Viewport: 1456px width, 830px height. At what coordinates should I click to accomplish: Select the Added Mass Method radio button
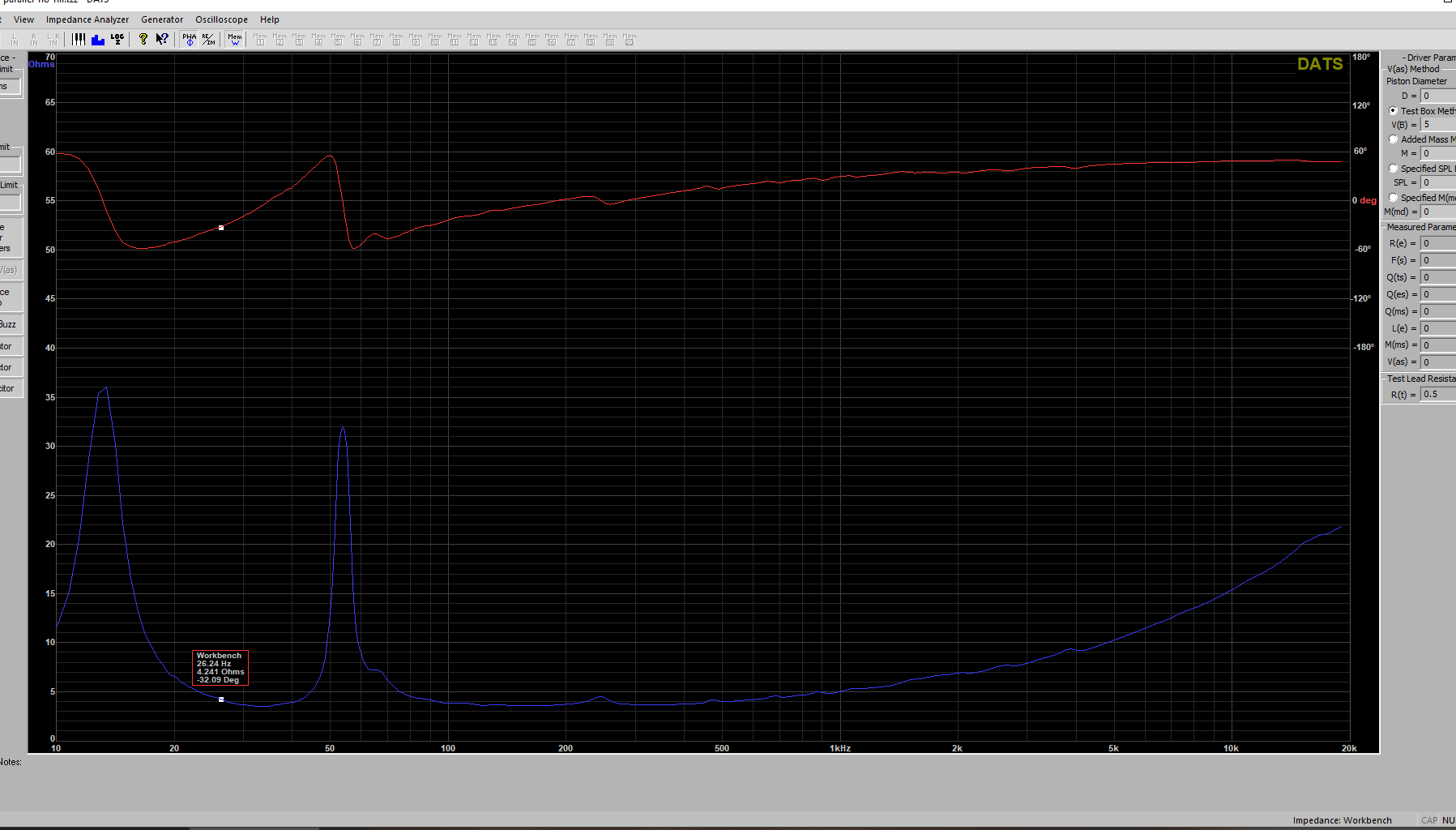coord(1394,139)
